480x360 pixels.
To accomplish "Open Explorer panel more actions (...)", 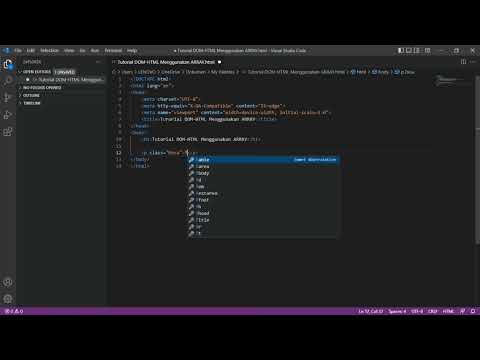I will pos(98,62).
